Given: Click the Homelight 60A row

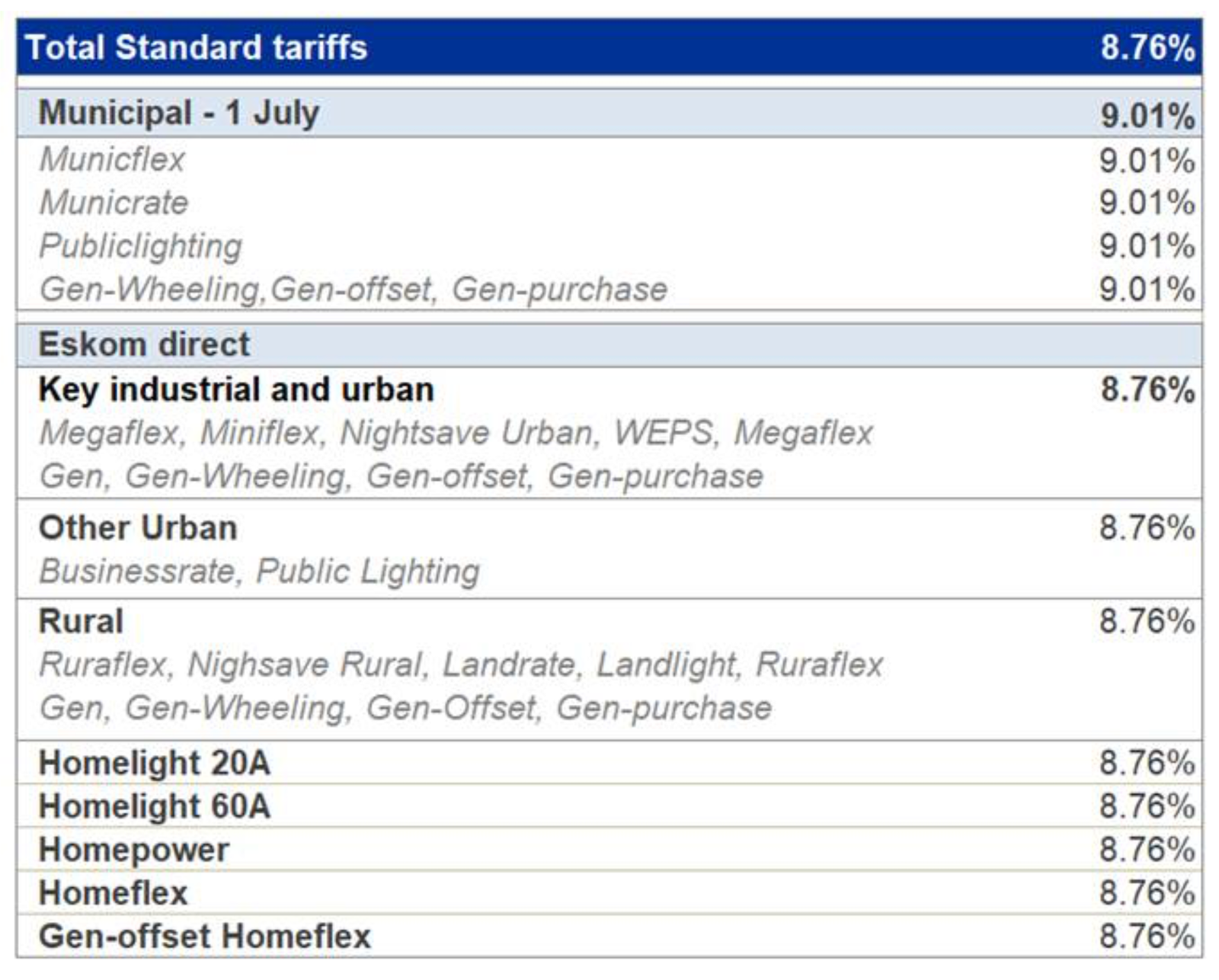Looking at the screenshot, I should coord(609,805).
